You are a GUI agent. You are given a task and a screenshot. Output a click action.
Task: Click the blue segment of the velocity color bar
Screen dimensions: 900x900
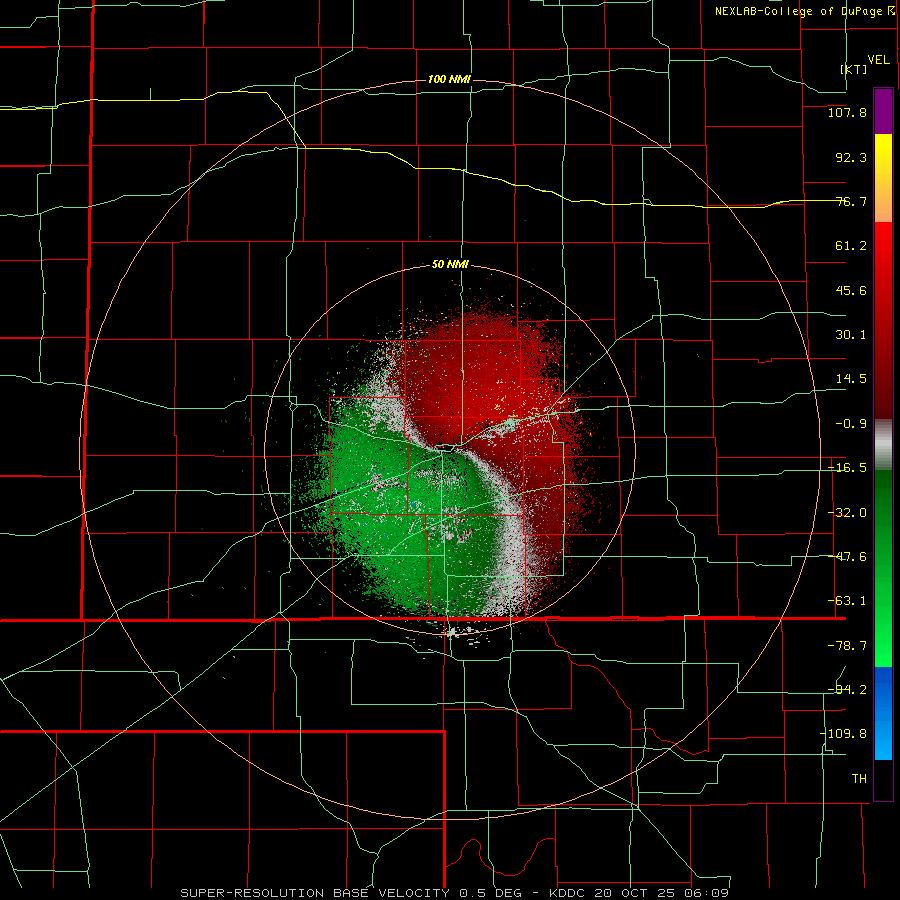pos(883,713)
